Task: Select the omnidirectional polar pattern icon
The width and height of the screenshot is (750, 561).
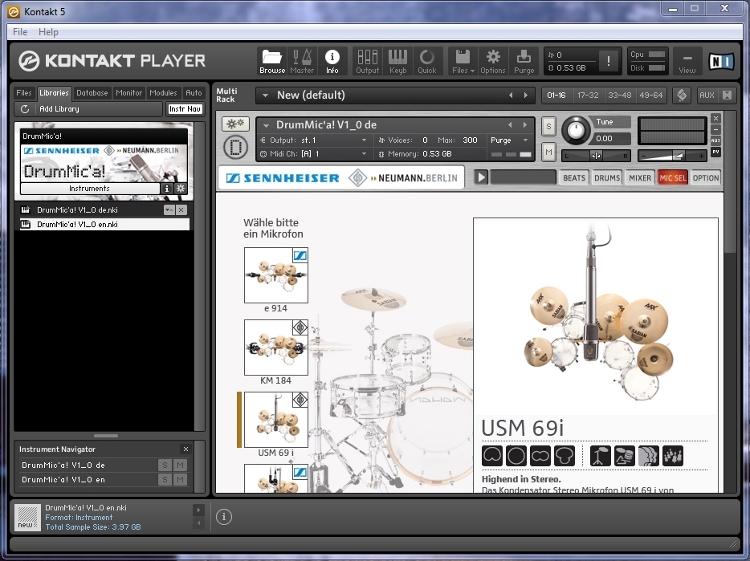Action: pos(516,456)
